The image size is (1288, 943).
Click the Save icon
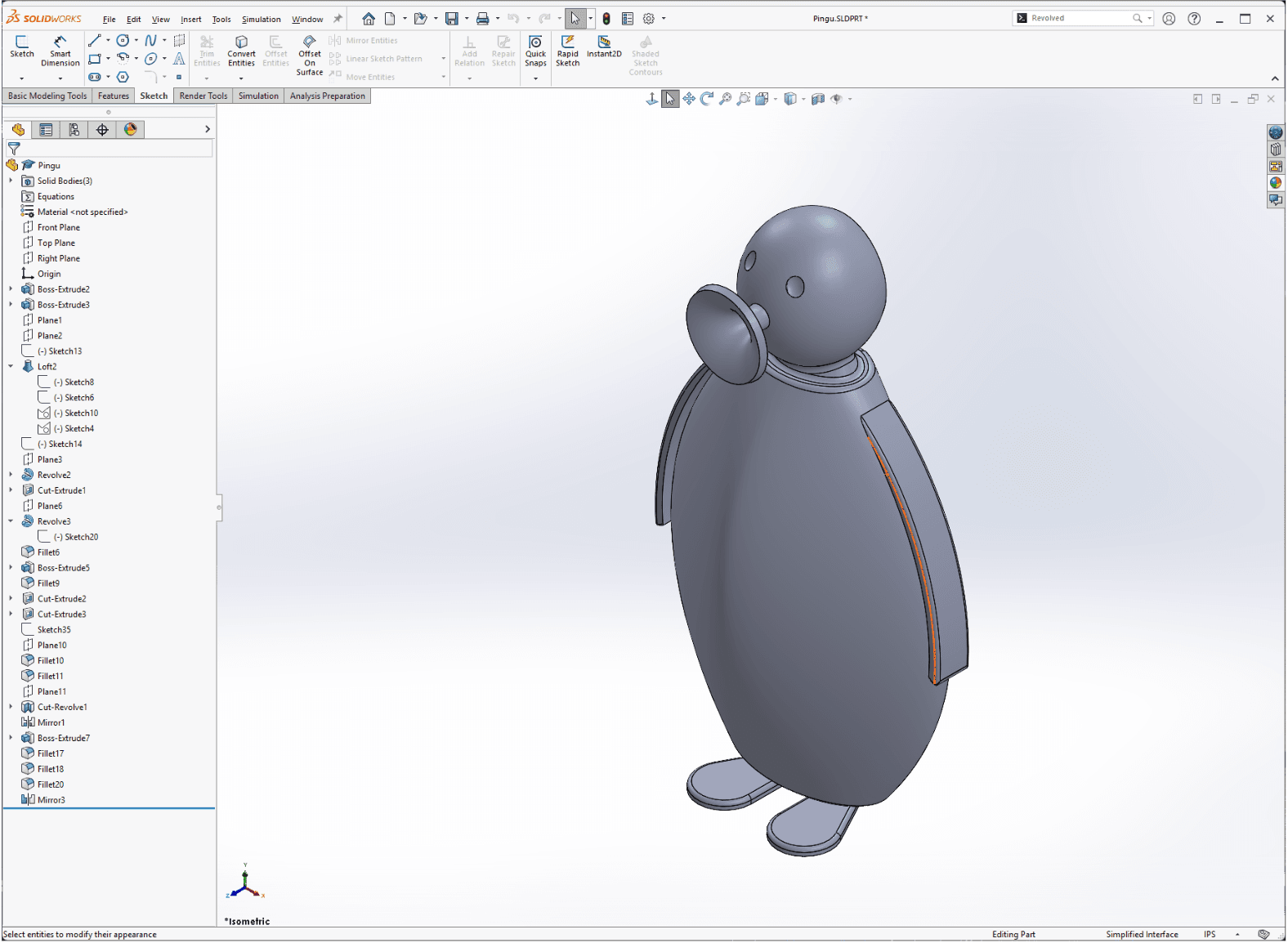(451, 19)
